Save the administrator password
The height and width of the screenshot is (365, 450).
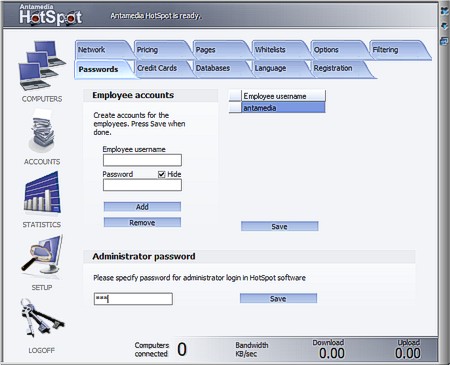pos(278,298)
